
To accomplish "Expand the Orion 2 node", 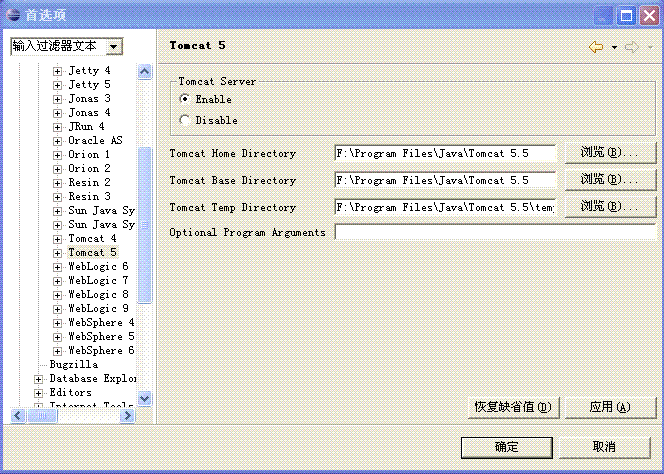I will pos(57,169).
